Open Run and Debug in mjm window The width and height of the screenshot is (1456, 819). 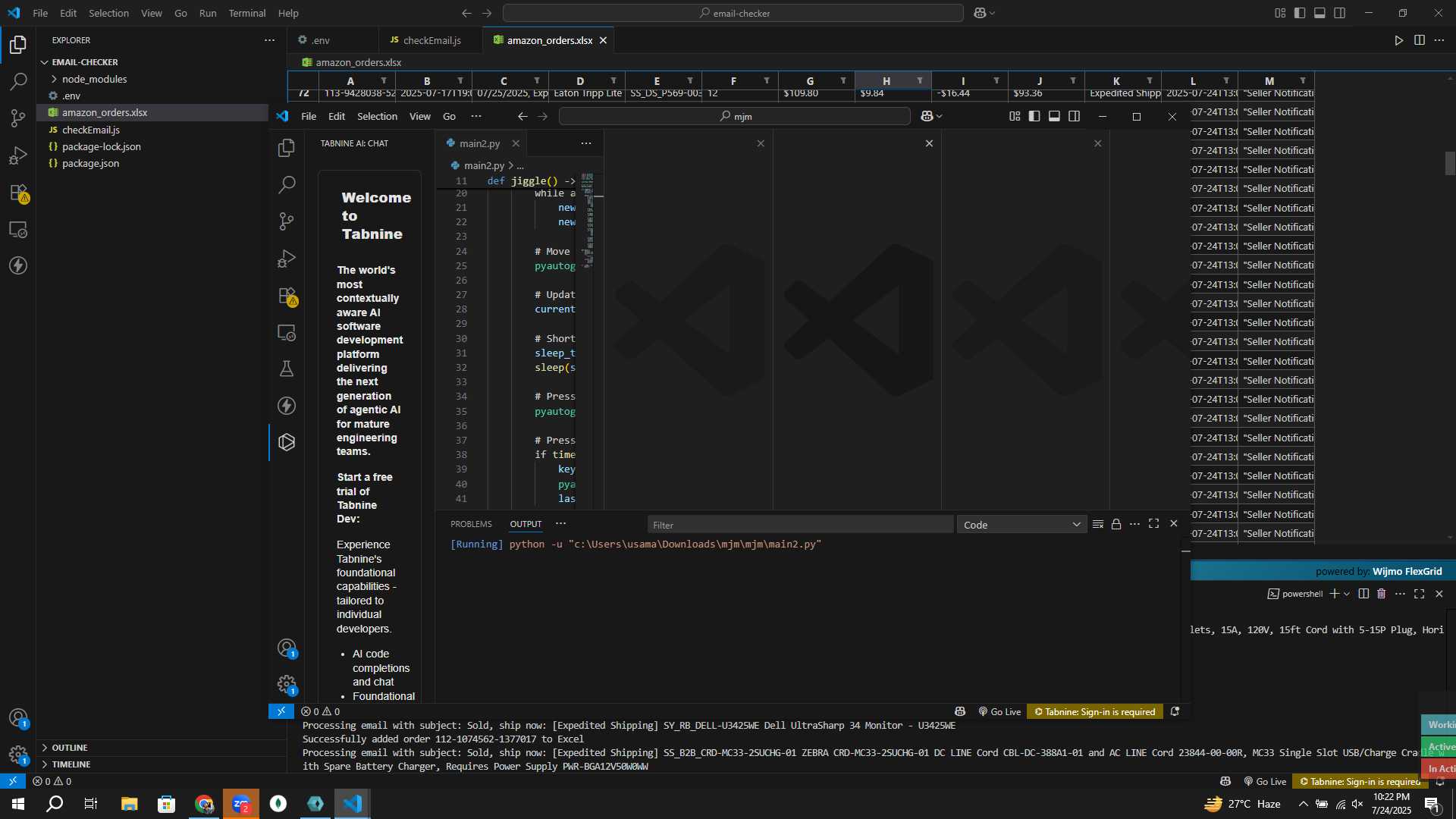click(x=287, y=259)
